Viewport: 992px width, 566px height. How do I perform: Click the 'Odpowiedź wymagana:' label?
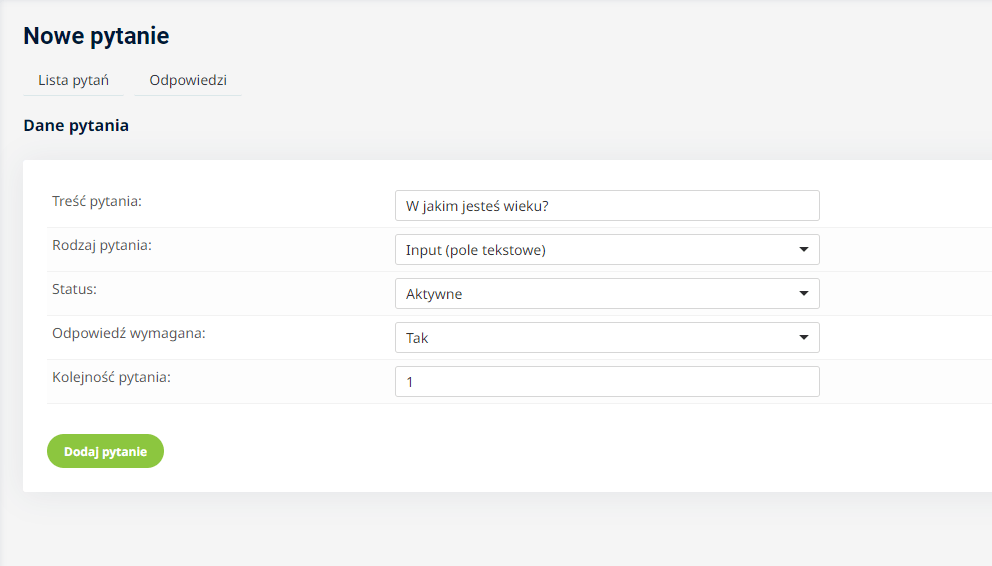[x=128, y=333]
